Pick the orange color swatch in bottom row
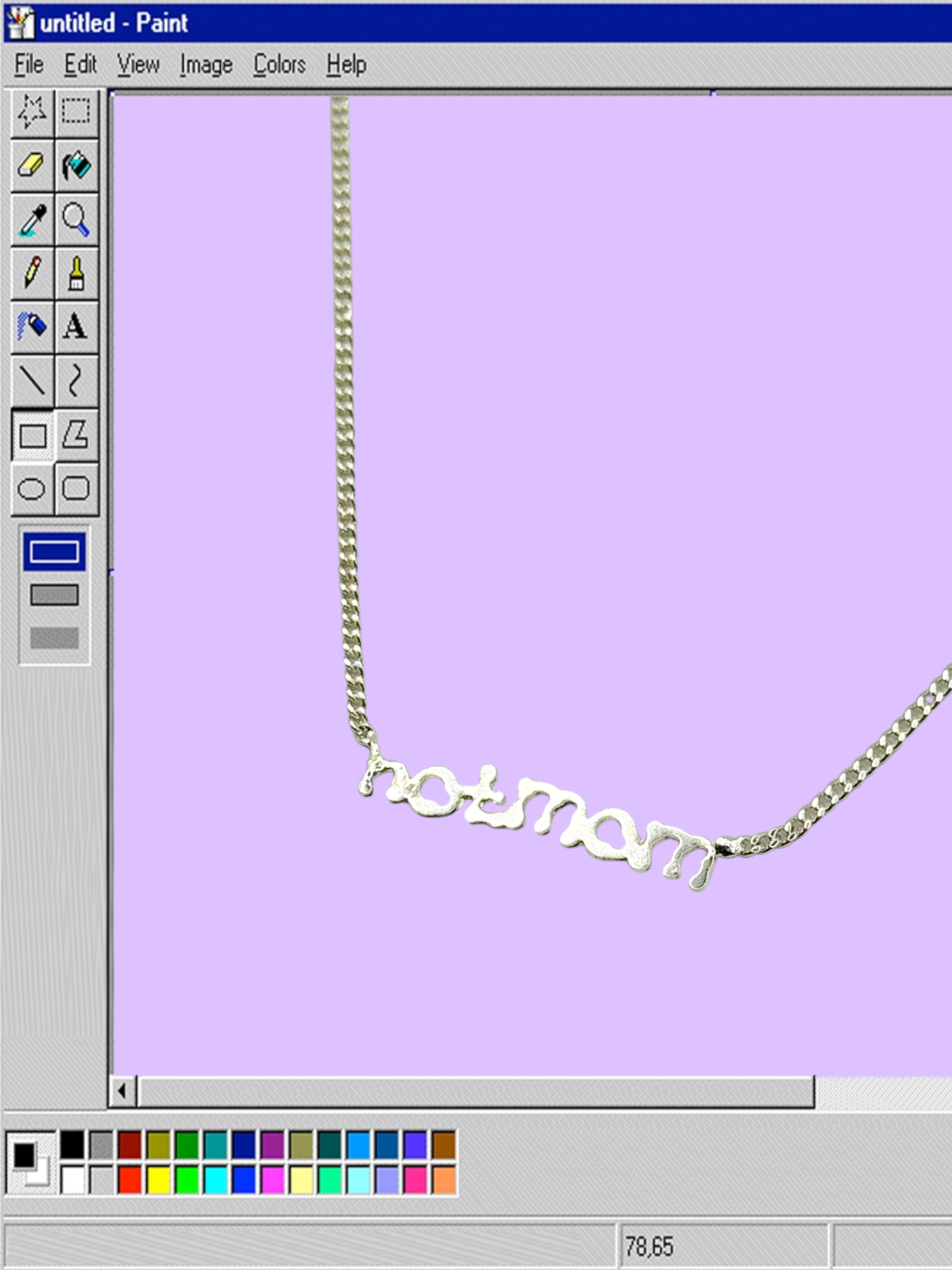The height and width of the screenshot is (1270, 952). pyautogui.click(x=444, y=1181)
